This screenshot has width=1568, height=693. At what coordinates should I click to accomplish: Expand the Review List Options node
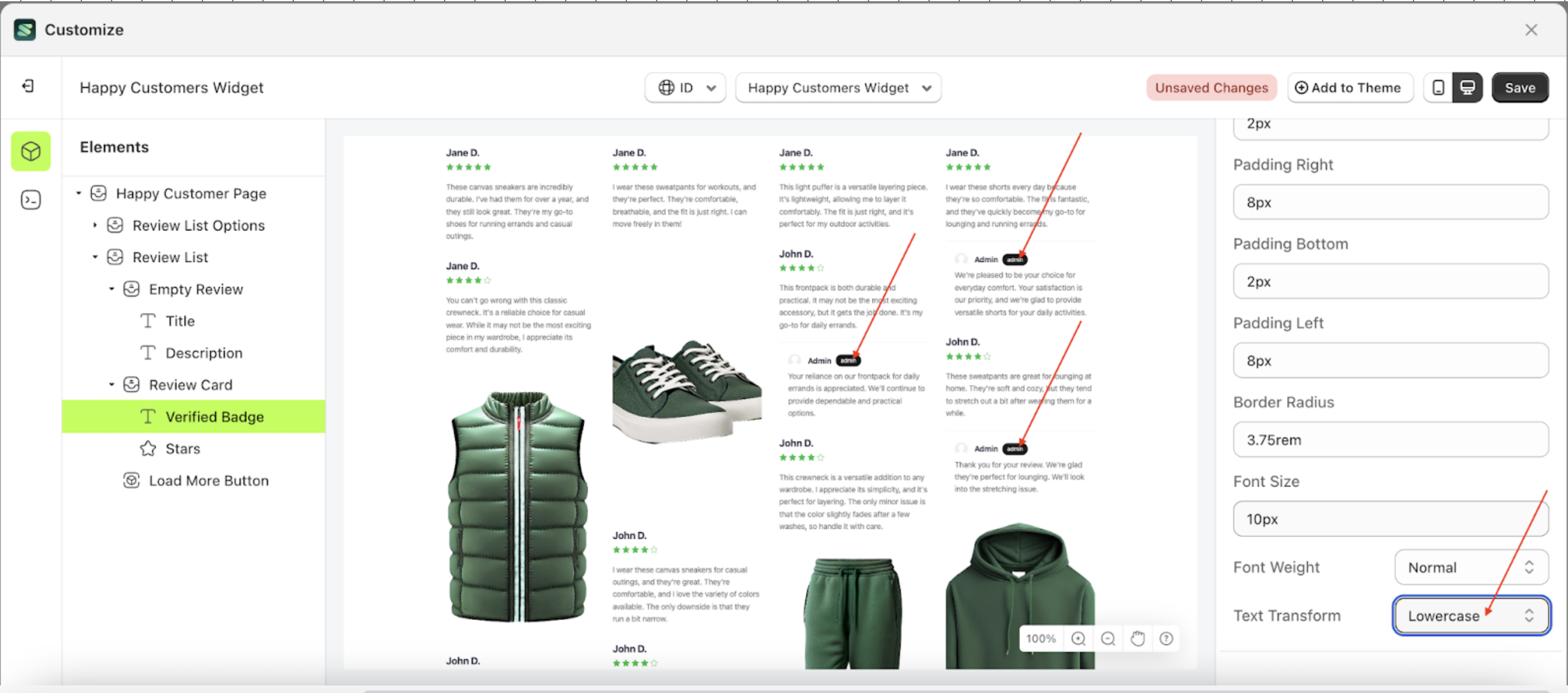point(95,225)
